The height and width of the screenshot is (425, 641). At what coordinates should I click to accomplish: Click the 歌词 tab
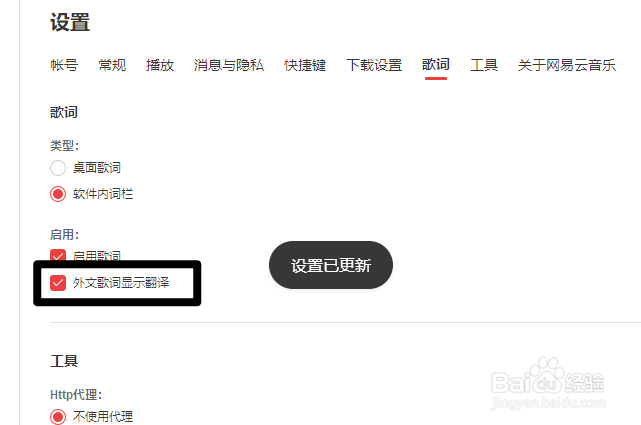[x=436, y=65]
